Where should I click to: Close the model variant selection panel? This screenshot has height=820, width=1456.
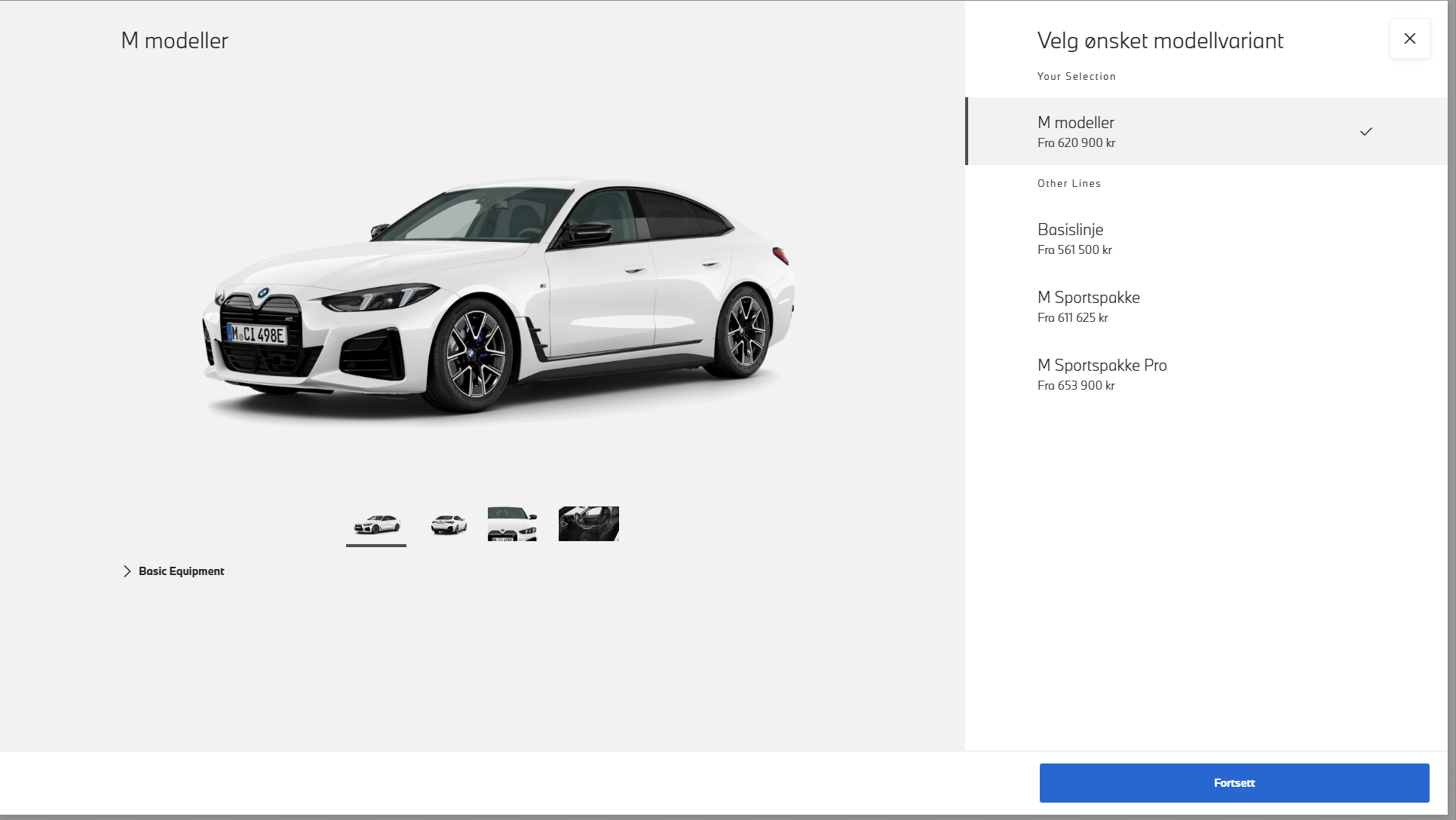point(1409,38)
